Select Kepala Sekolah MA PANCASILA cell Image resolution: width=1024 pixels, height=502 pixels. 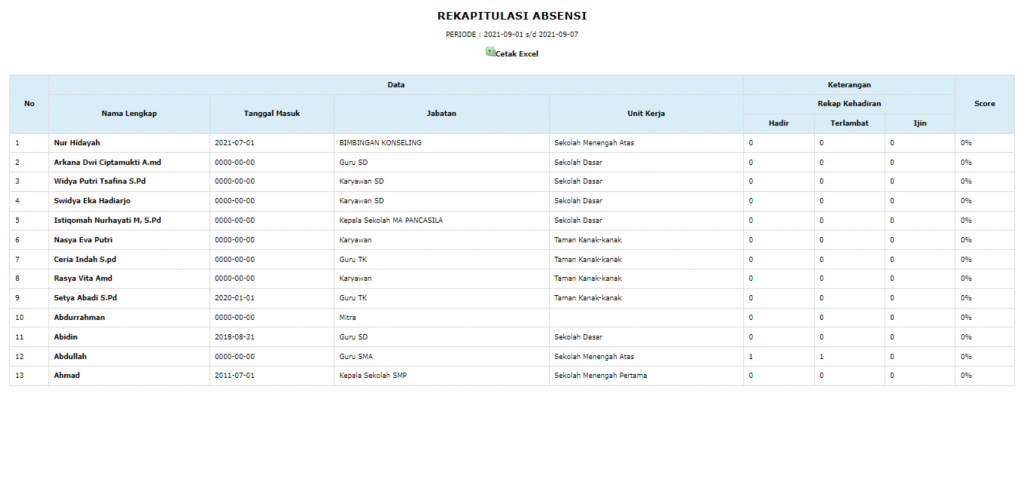click(x=391, y=220)
